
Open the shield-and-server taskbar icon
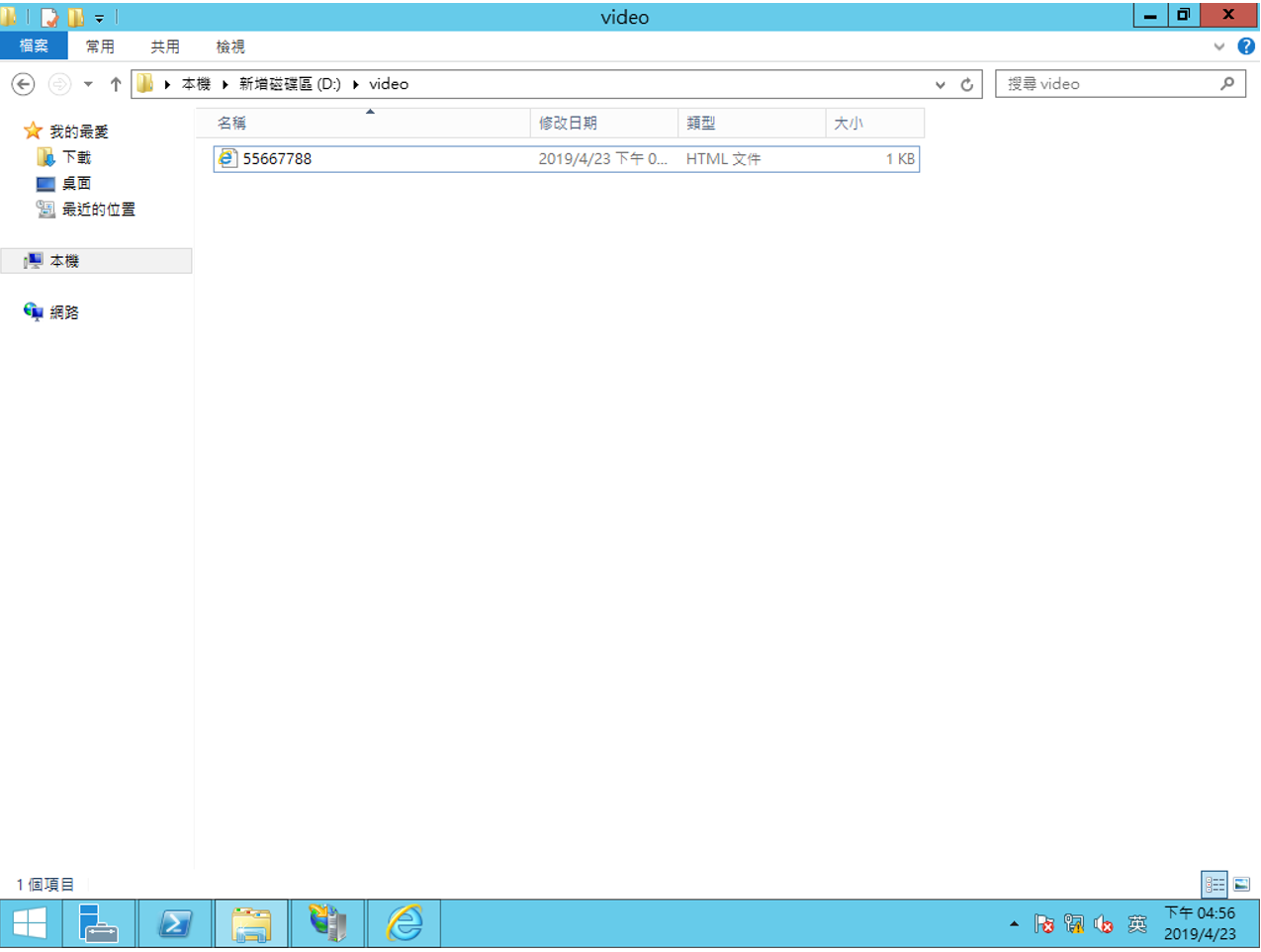[x=327, y=924]
